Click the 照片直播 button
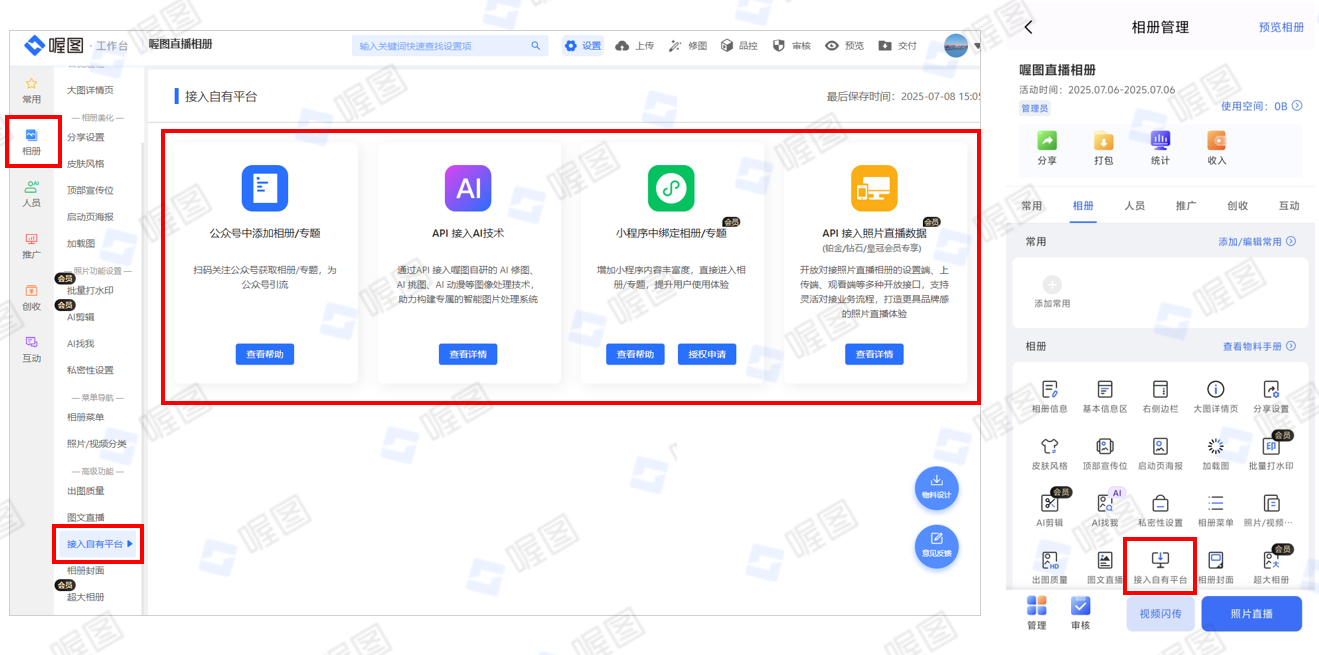The width and height of the screenshot is (1319, 655). (x=1252, y=614)
